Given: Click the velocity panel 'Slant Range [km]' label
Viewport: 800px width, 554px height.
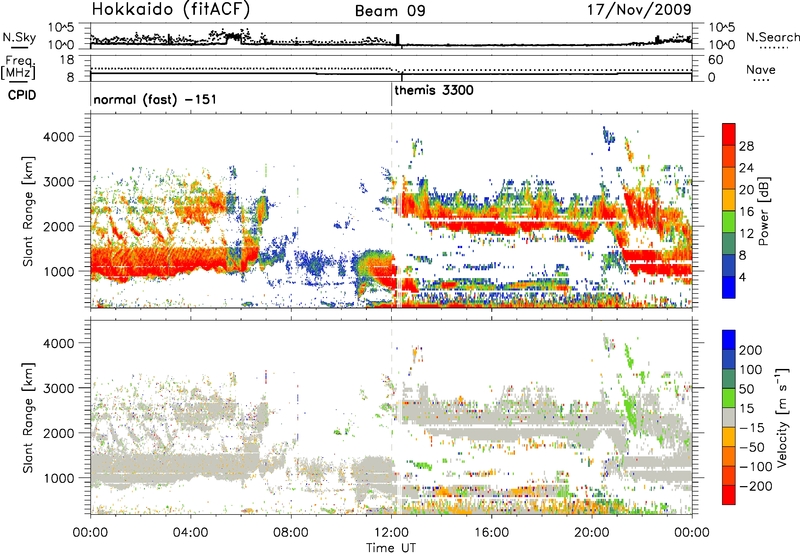Looking at the screenshot, I should coord(28,417).
